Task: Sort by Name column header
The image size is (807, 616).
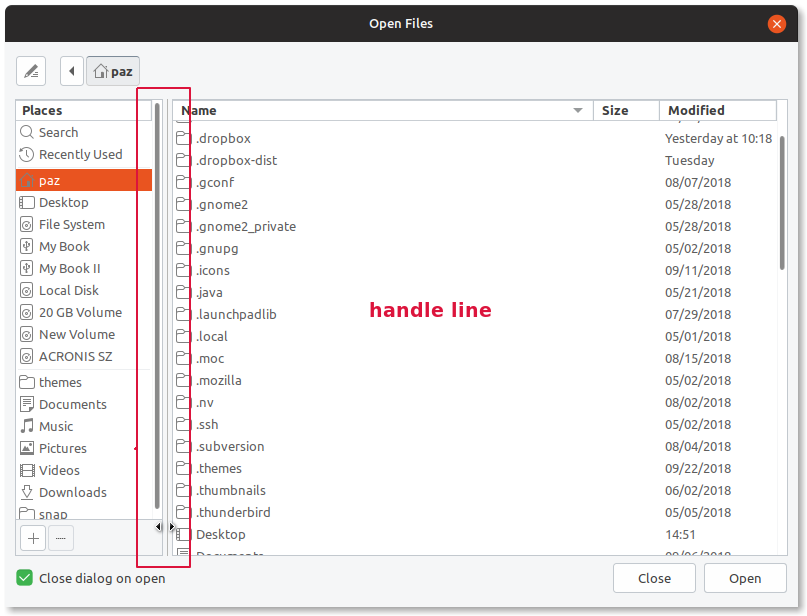Action: (383, 110)
